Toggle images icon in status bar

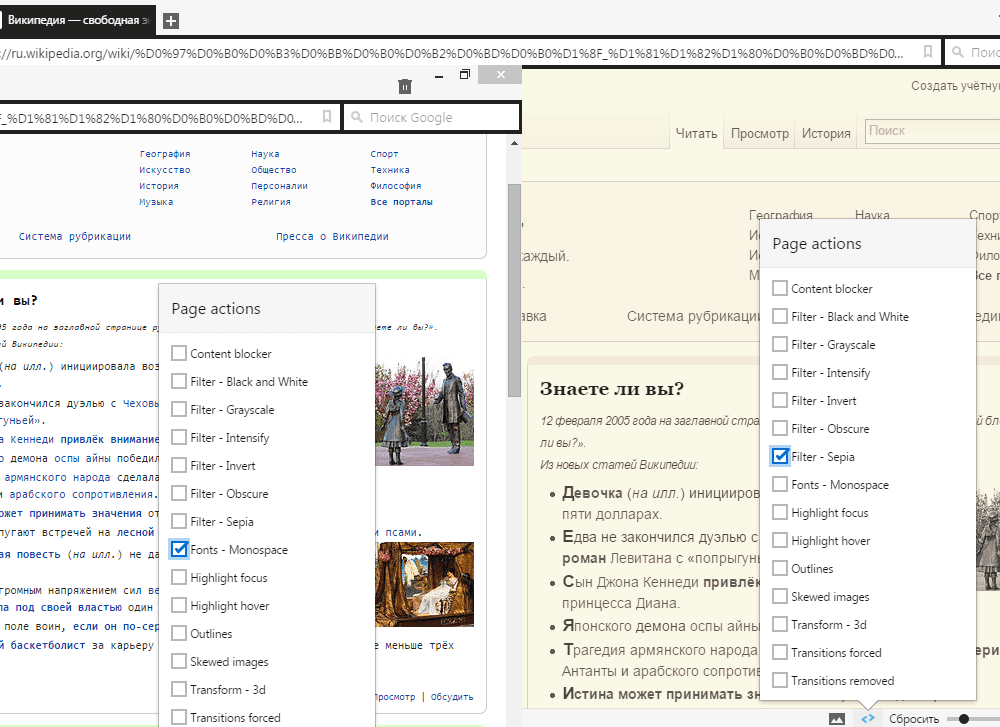pos(837,719)
